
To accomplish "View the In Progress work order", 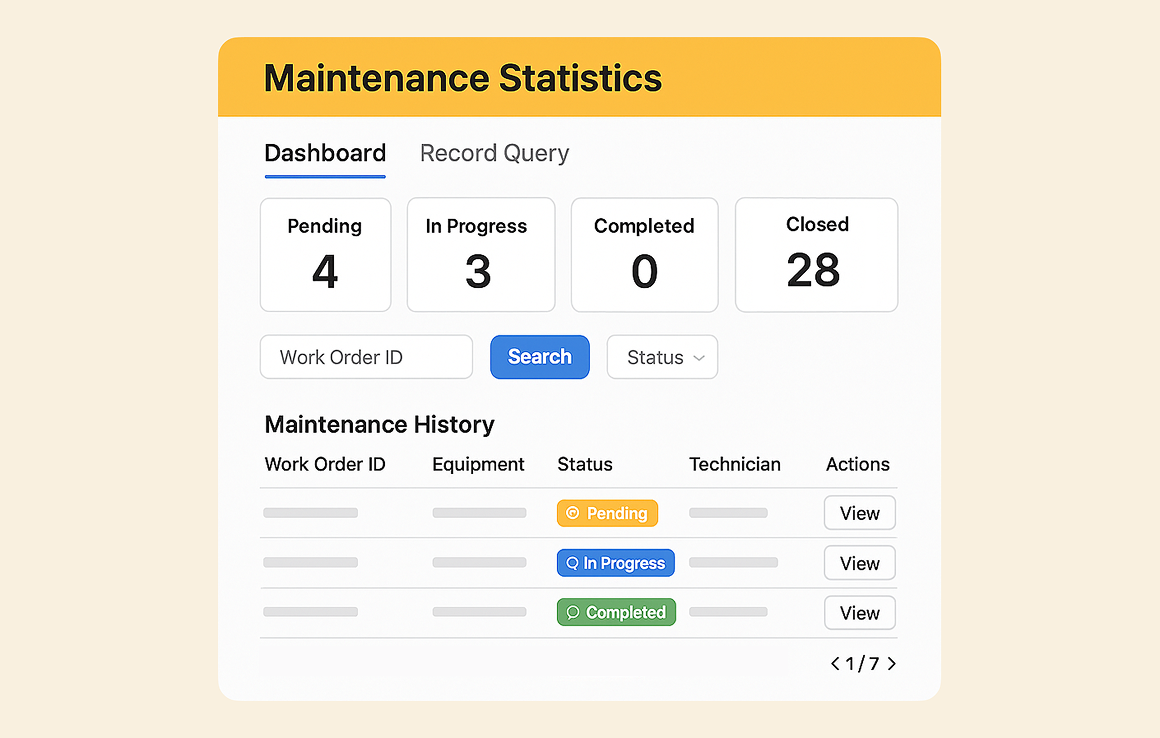I will 859,563.
